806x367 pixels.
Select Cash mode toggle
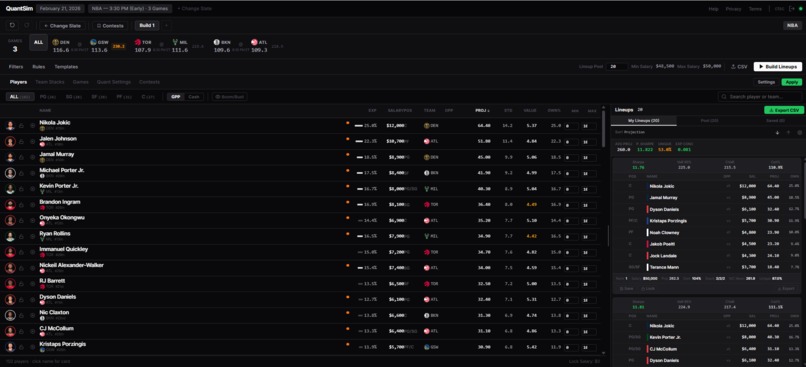click(194, 97)
